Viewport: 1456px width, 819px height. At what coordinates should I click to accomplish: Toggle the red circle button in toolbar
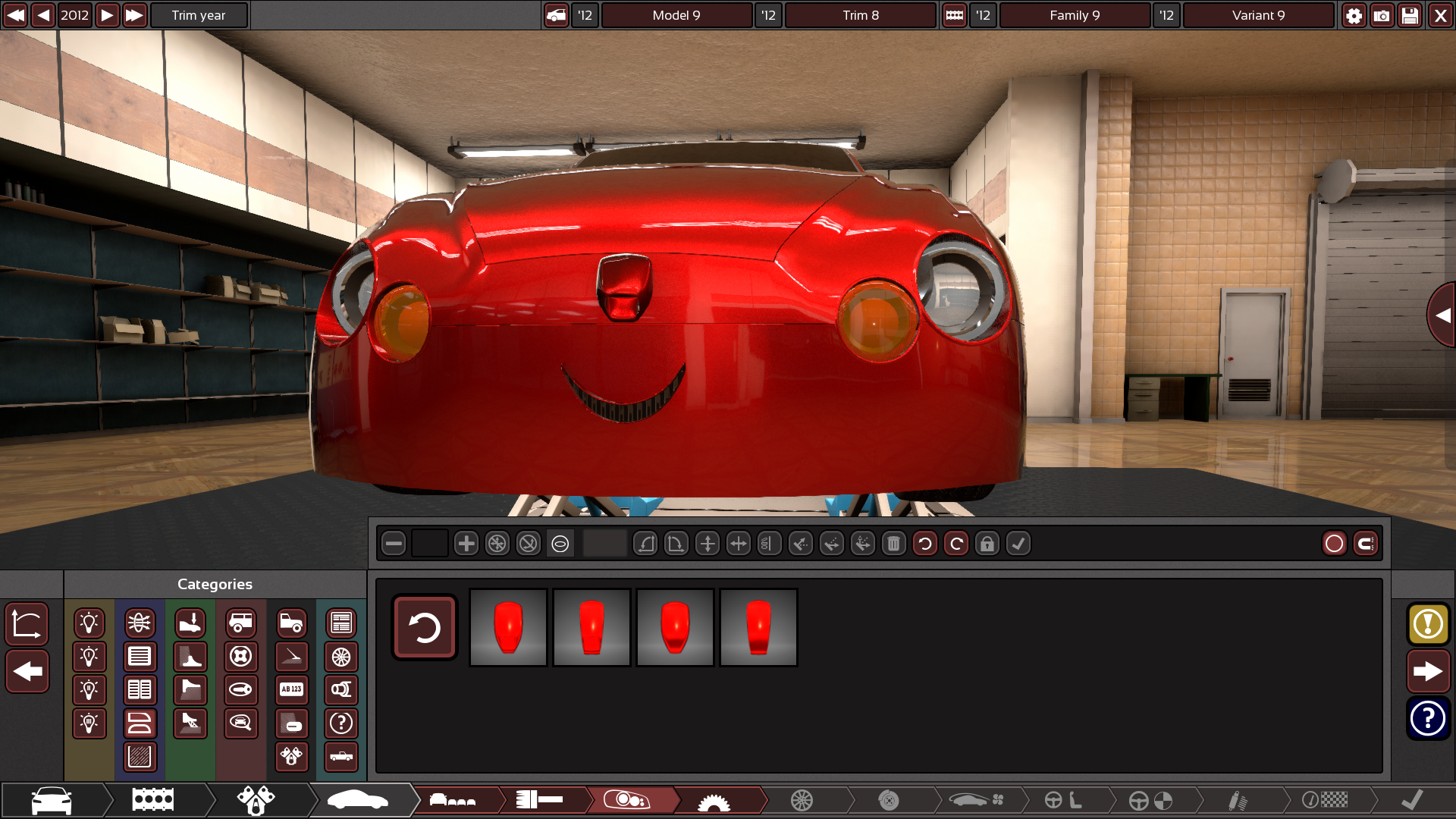pyautogui.click(x=1334, y=544)
